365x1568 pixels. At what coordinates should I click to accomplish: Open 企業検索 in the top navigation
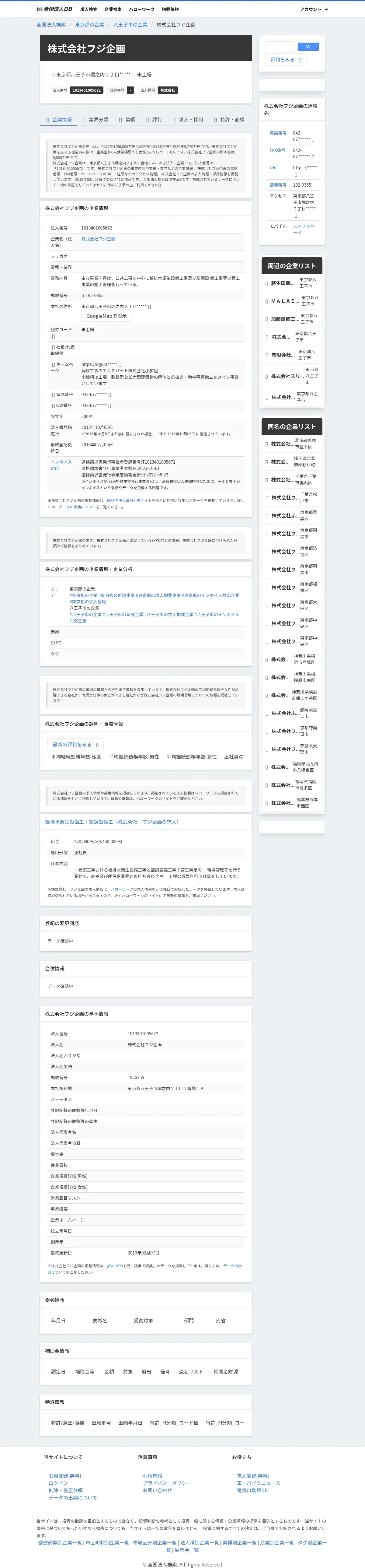click(113, 9)
